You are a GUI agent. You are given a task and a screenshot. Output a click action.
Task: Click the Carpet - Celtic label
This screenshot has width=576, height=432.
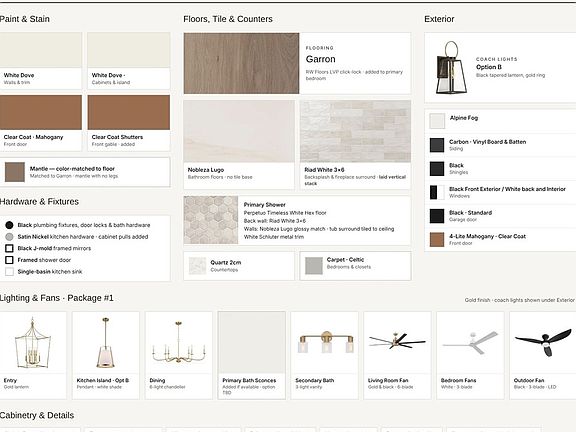[x=345, y=259]
